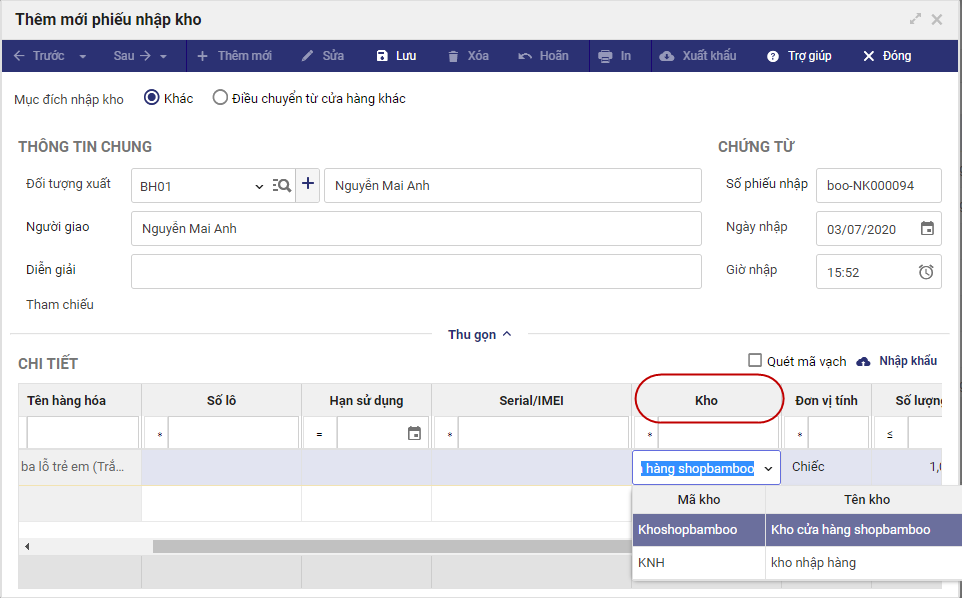Click the Lưu save icon button
The width and height of the screenshot is (962, 598).
tap(382, 56)
